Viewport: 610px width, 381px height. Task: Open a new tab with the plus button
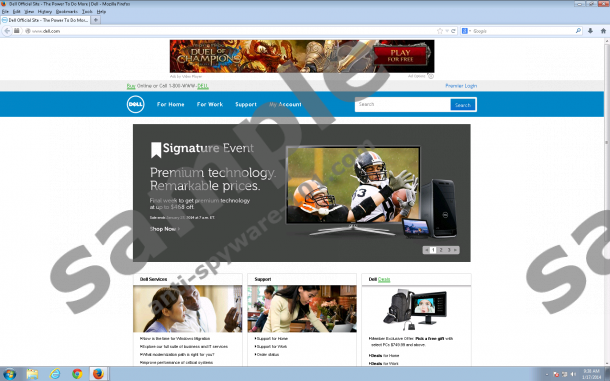click(x=96, y=20)
